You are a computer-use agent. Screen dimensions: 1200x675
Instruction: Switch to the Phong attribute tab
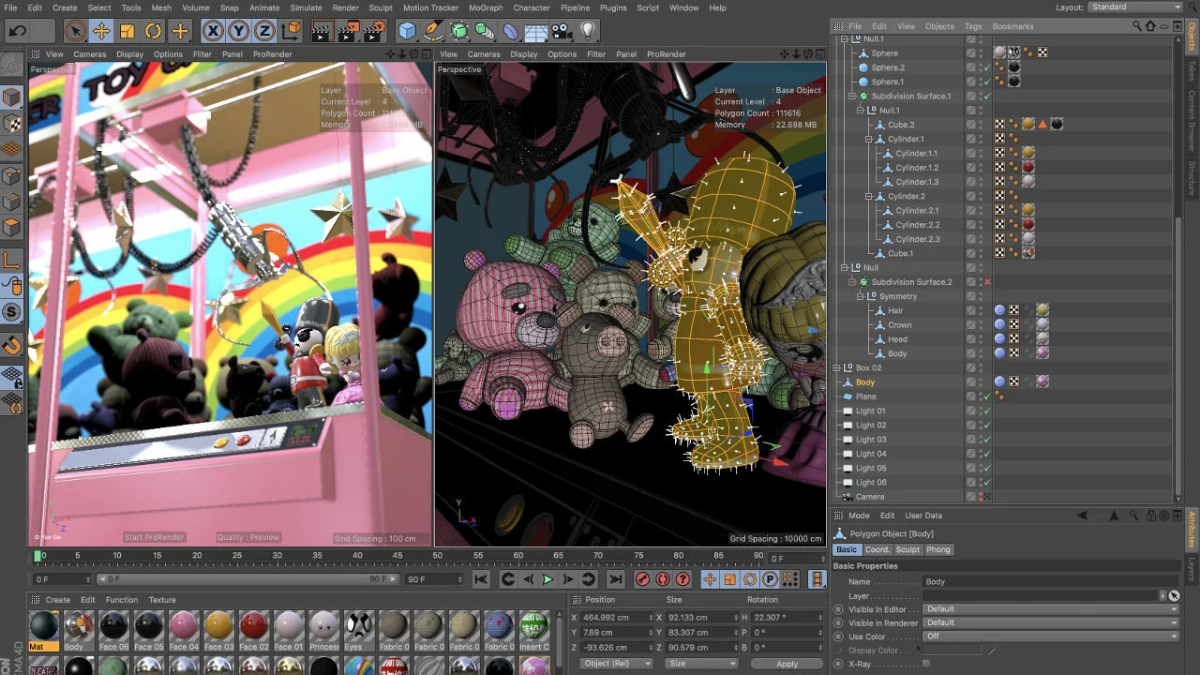939,550
